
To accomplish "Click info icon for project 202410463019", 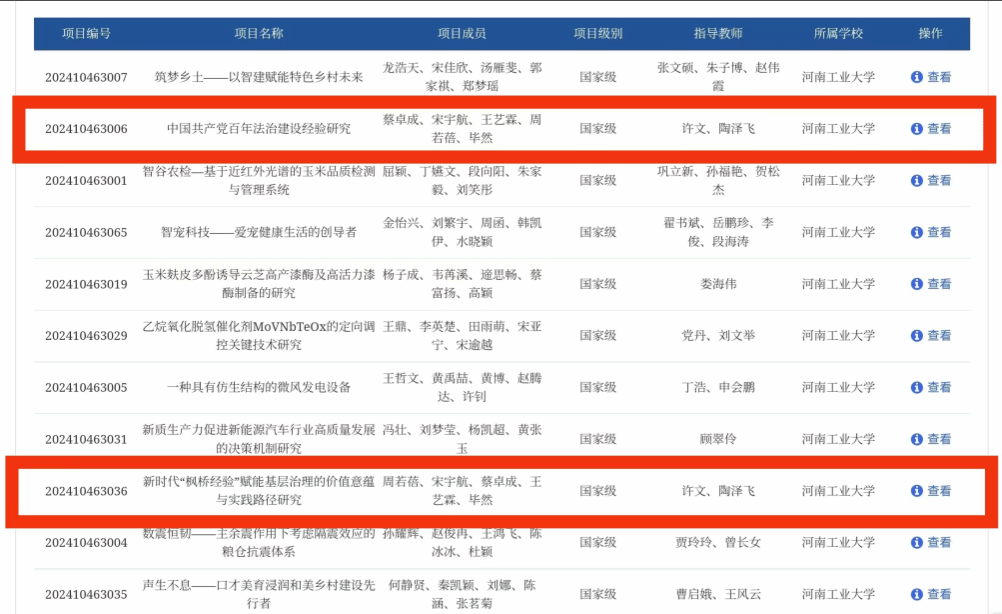I will [x=916, y=285].
